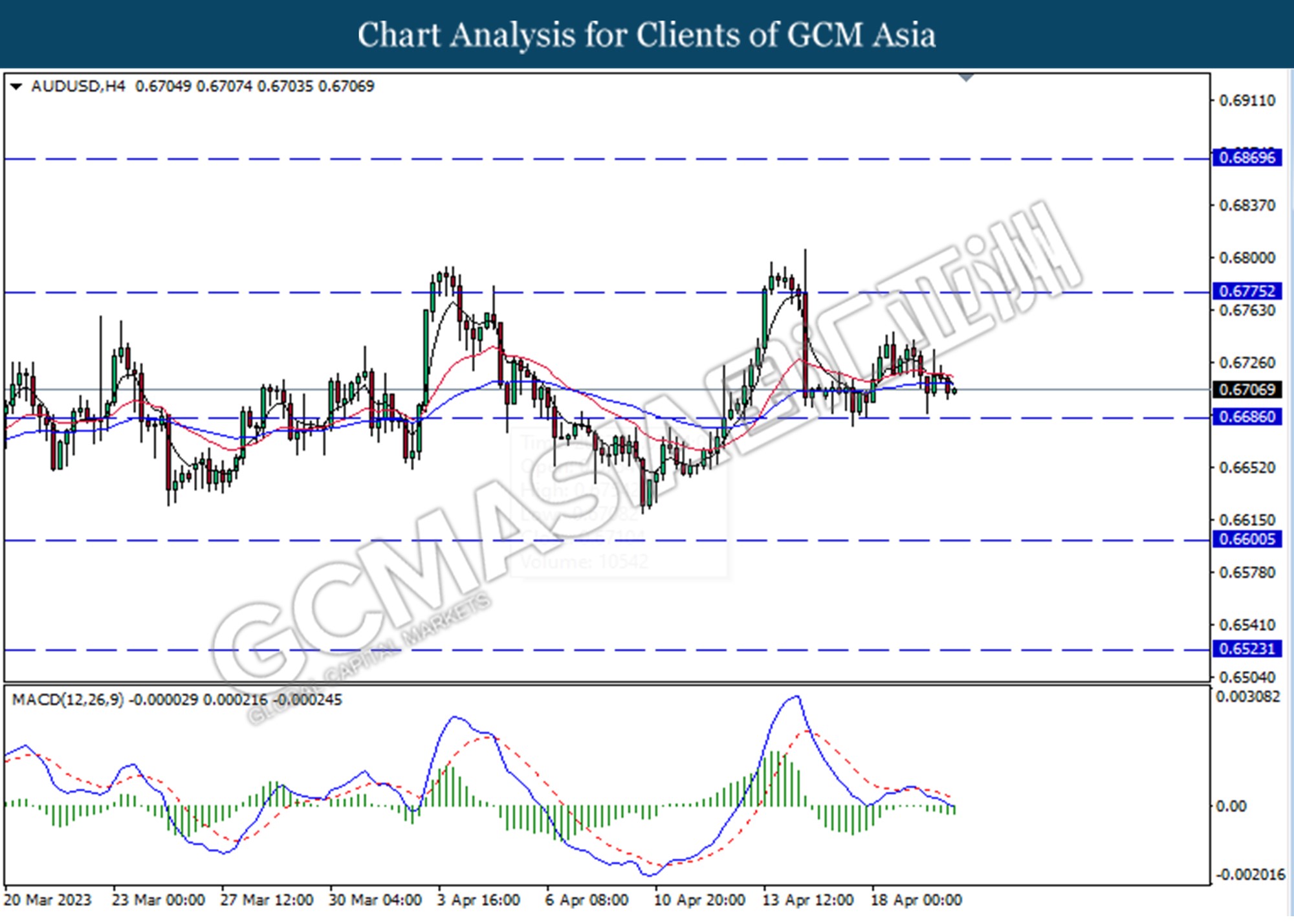Viewport: 1294px width, 924px height.
Task: Select the 0.68696 price level label
Action: coord(1247,157)
